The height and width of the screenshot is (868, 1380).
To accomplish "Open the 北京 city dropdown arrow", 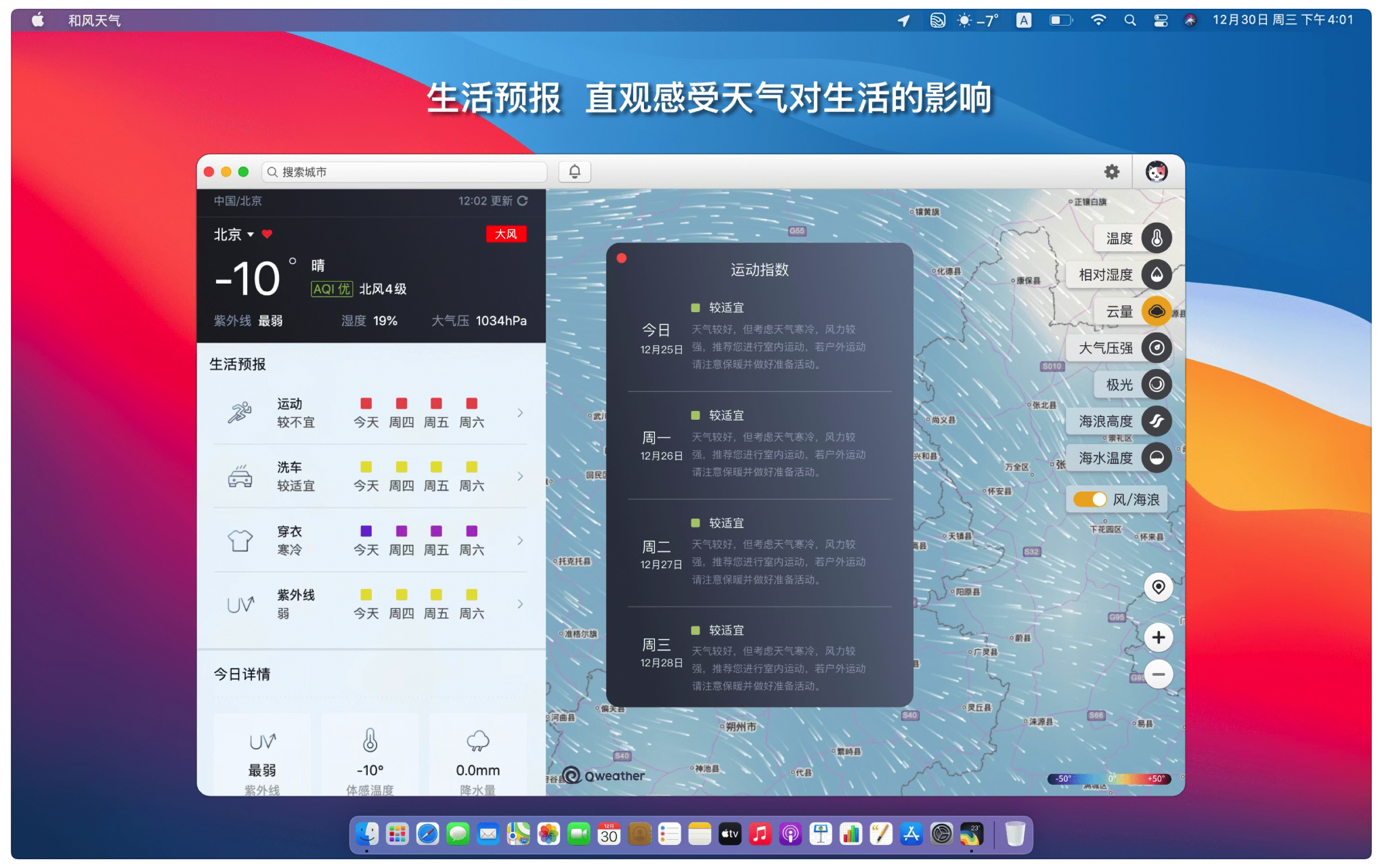I will tap(251, 235).
